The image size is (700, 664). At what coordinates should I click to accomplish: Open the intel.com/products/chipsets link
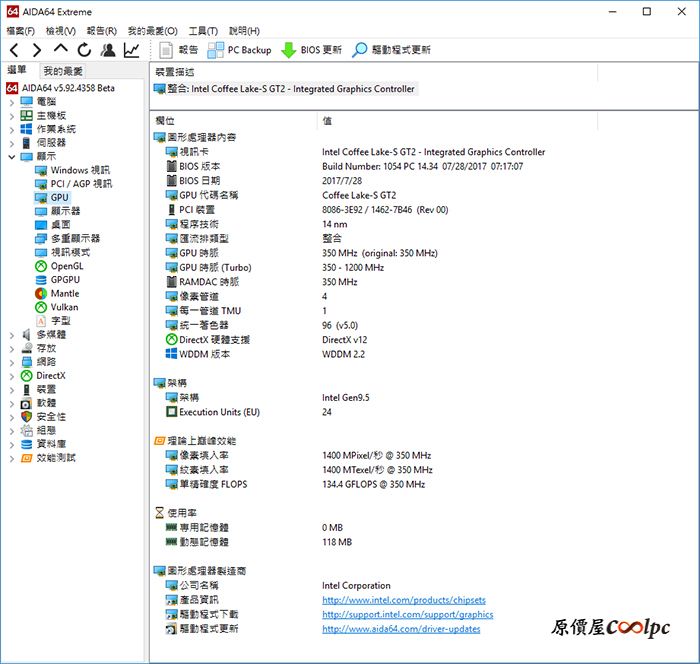tap(404, 600)
